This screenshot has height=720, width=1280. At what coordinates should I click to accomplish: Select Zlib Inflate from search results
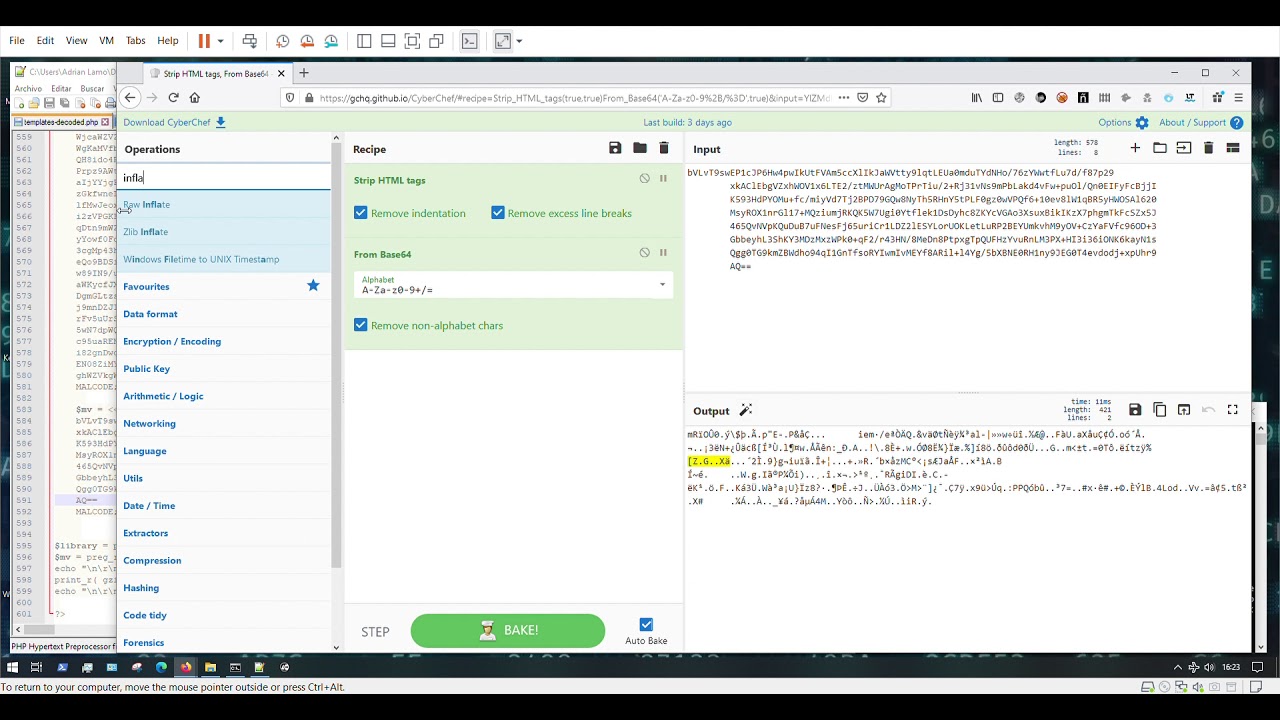[x=223, y=232]
